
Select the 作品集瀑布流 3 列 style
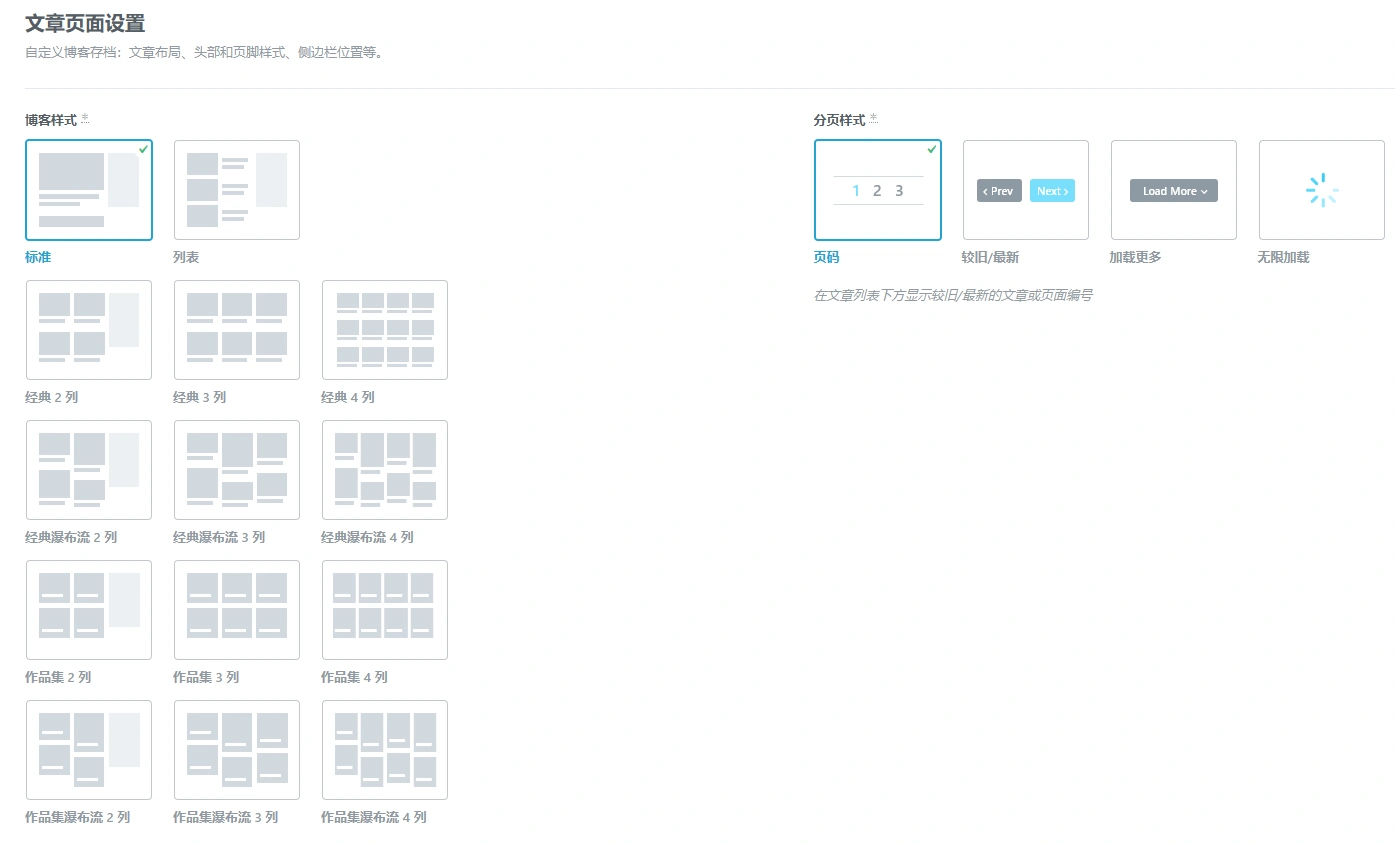click(x=236, y=750)
